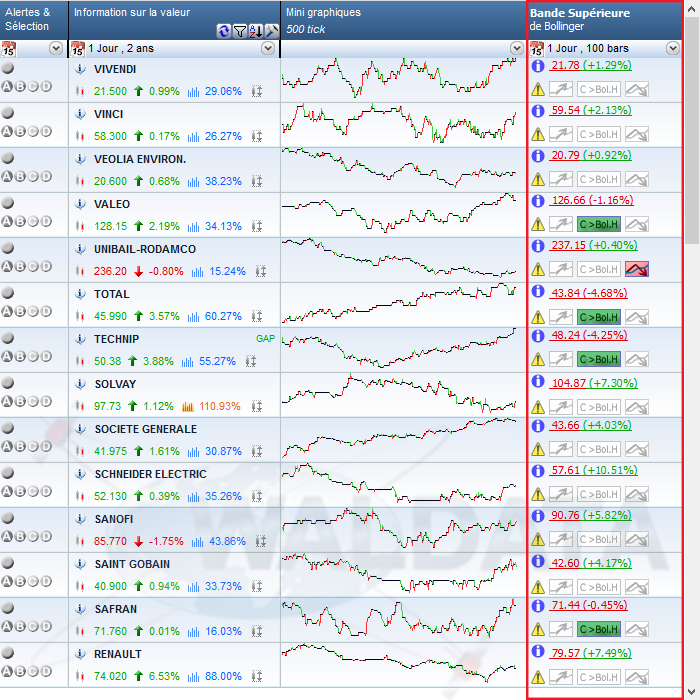Open the SAFRAN mini chart

[x=400, y=618]
